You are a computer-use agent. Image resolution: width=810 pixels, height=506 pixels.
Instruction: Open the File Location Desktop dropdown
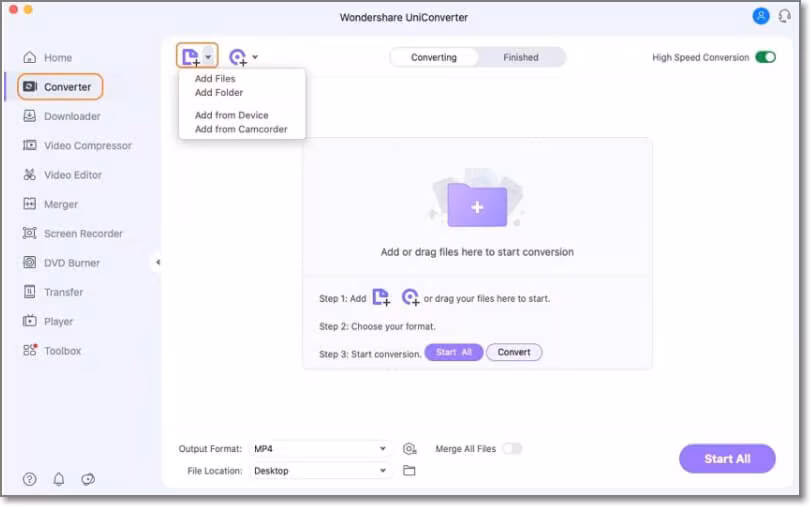click(x=320, y=470)
